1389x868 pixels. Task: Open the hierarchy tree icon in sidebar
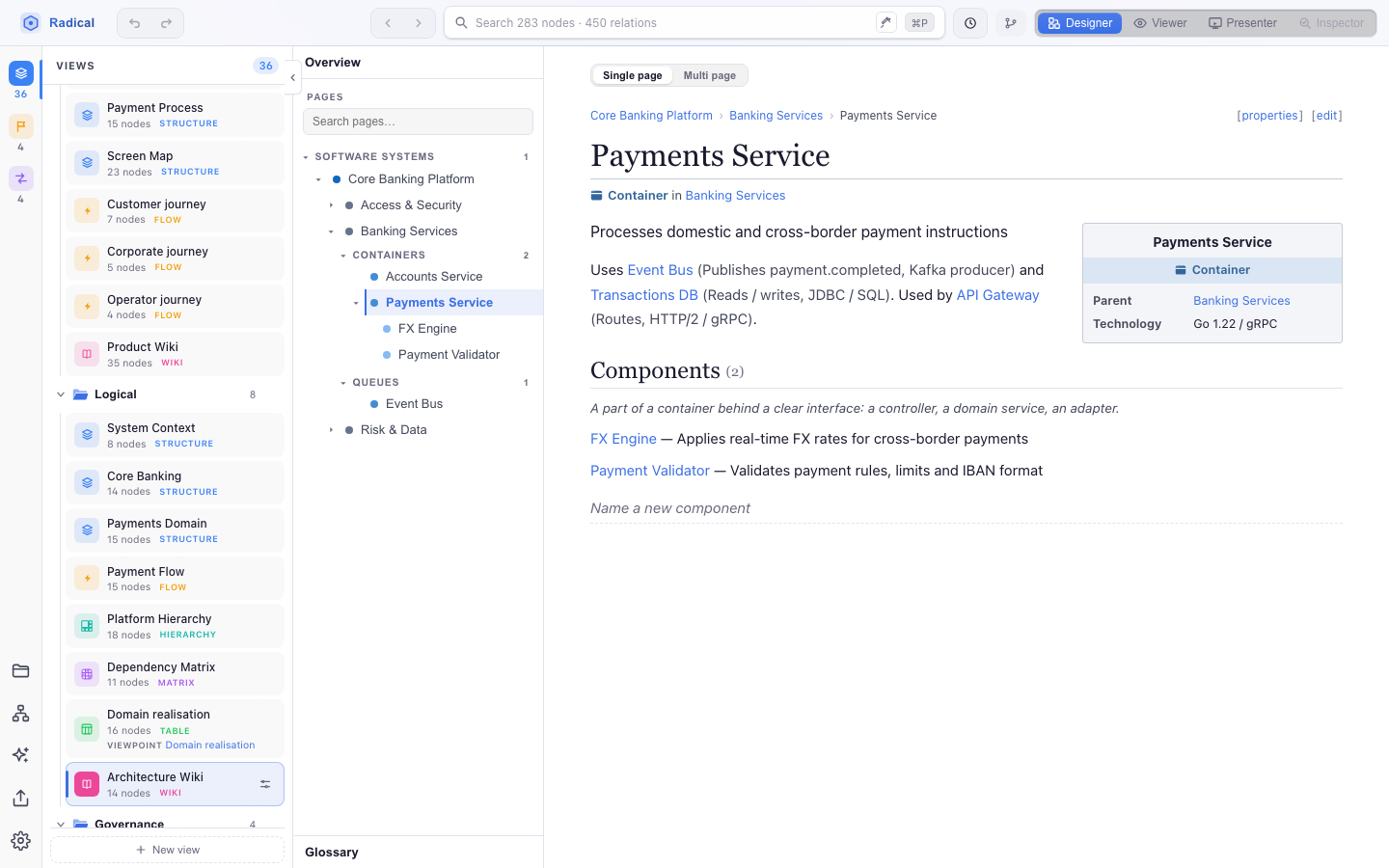coord(21,714)
